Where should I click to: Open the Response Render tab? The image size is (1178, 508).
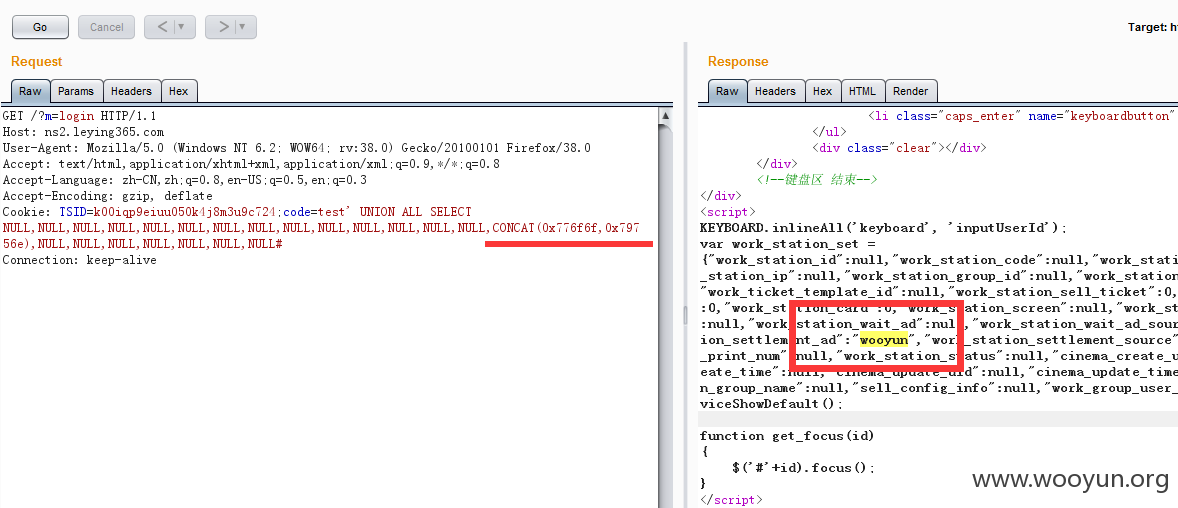click(911, 91)
